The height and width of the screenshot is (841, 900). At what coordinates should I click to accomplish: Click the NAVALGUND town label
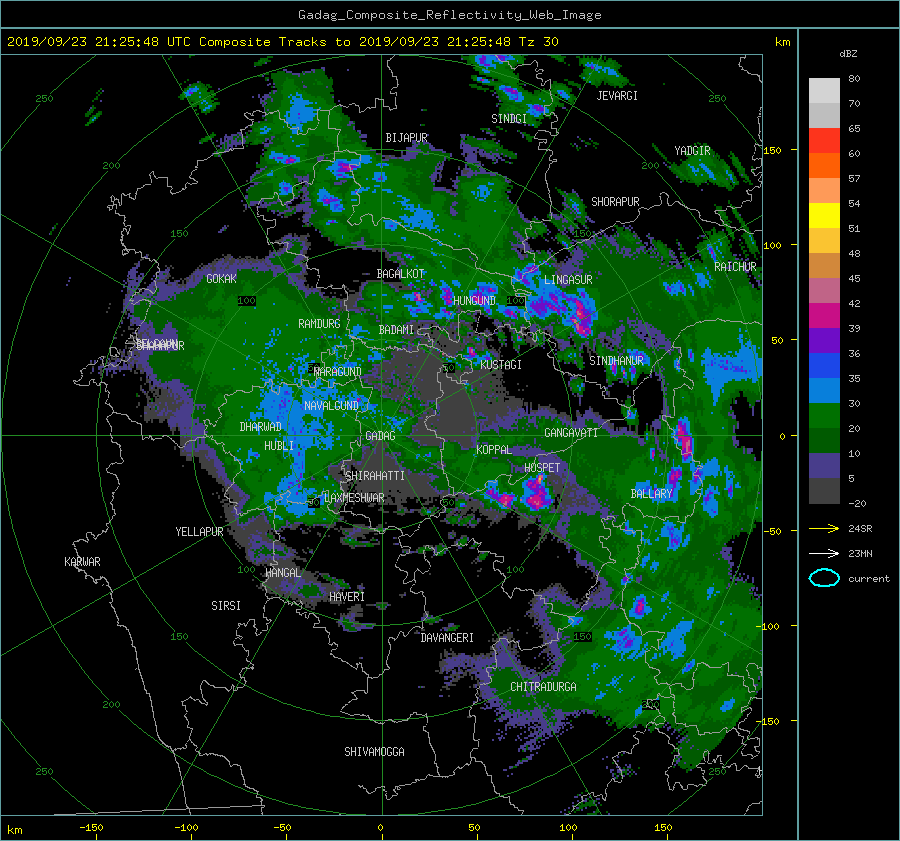pyautogui.click(x=331, y=406)
